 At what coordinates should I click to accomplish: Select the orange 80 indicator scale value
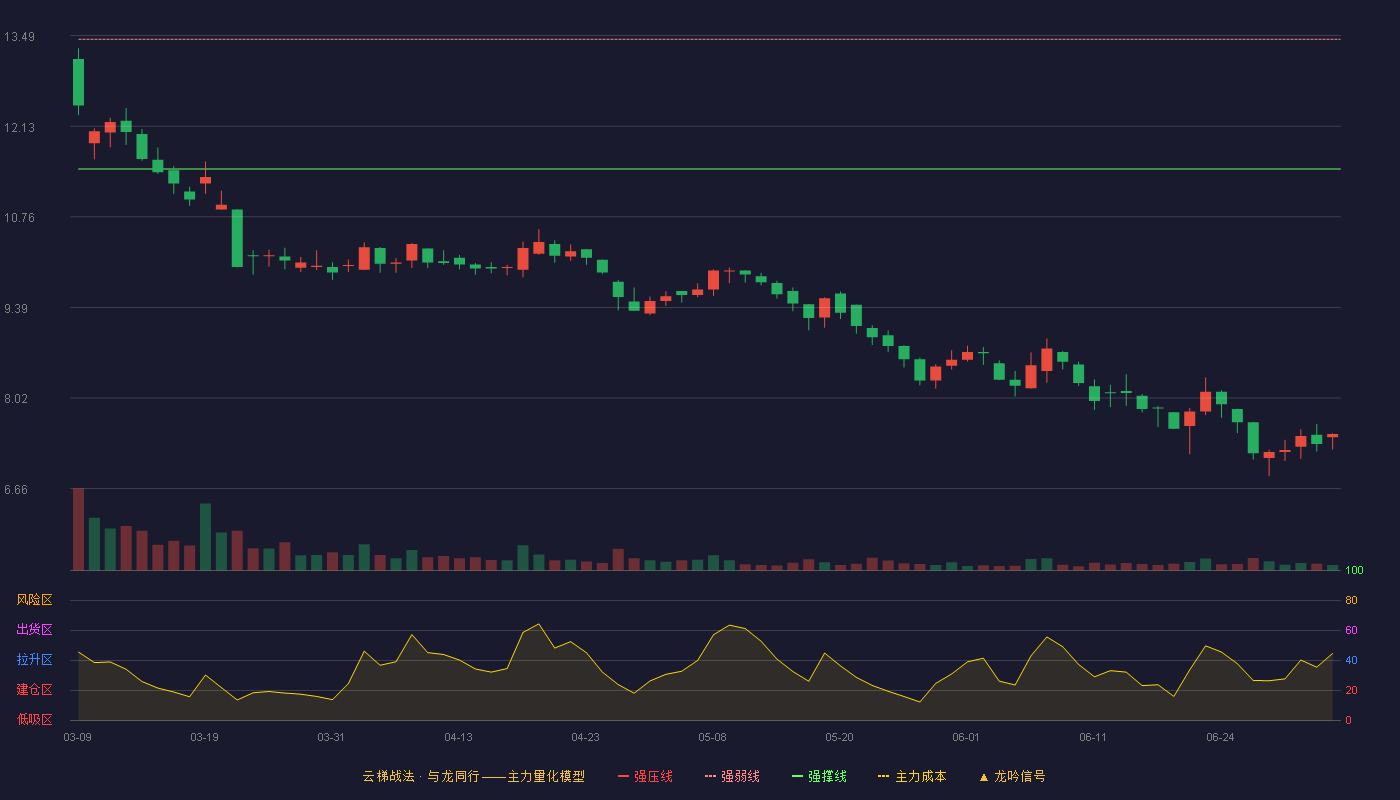click(1351, 600)
